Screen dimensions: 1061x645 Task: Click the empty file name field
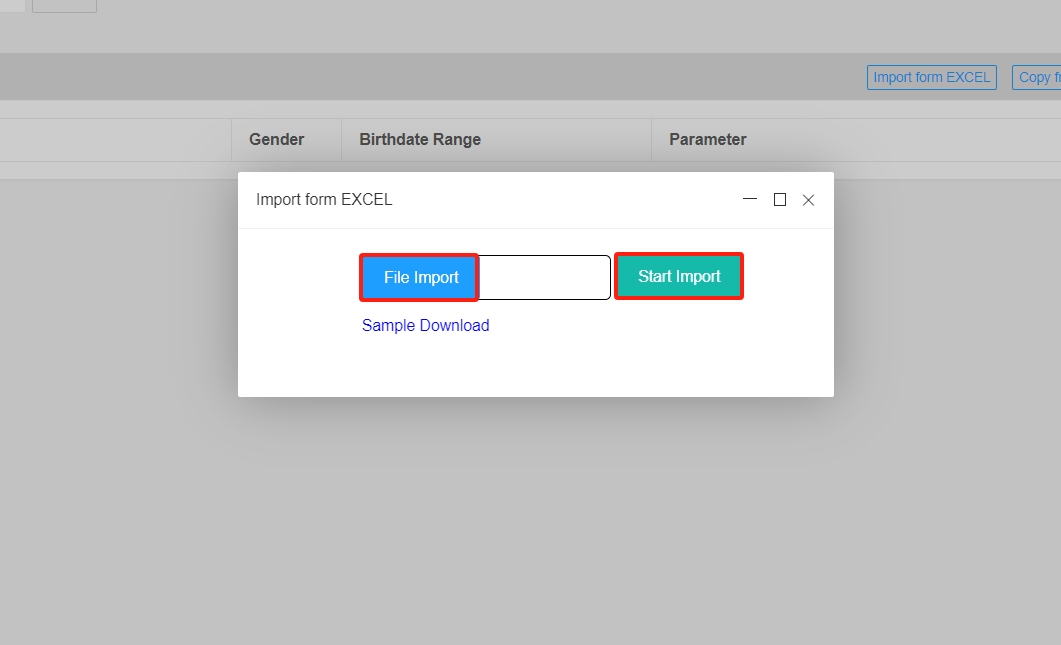[544, 277]
